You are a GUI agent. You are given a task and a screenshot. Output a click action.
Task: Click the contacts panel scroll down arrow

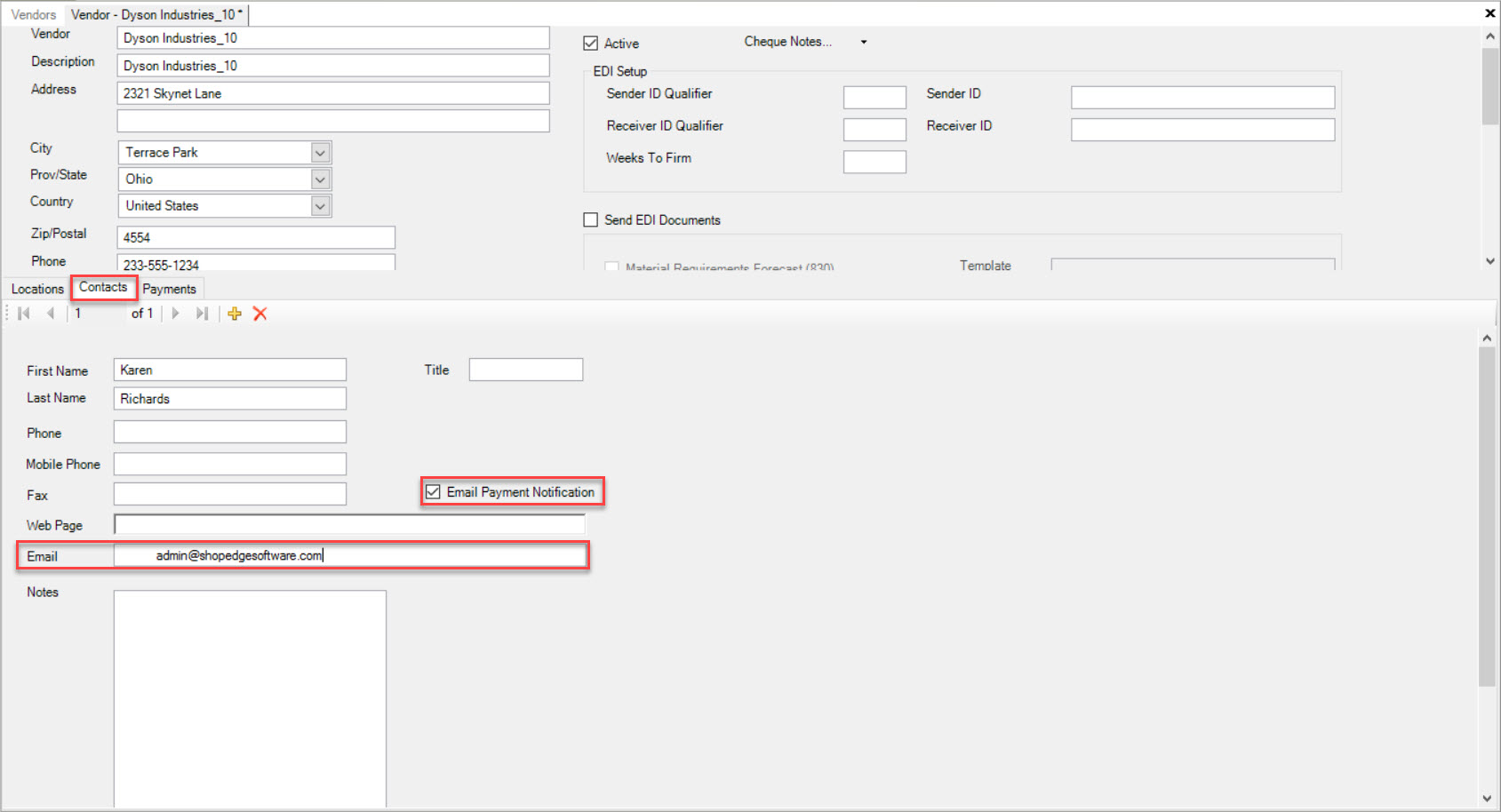pyautogui.click(x=1487, y=799)
